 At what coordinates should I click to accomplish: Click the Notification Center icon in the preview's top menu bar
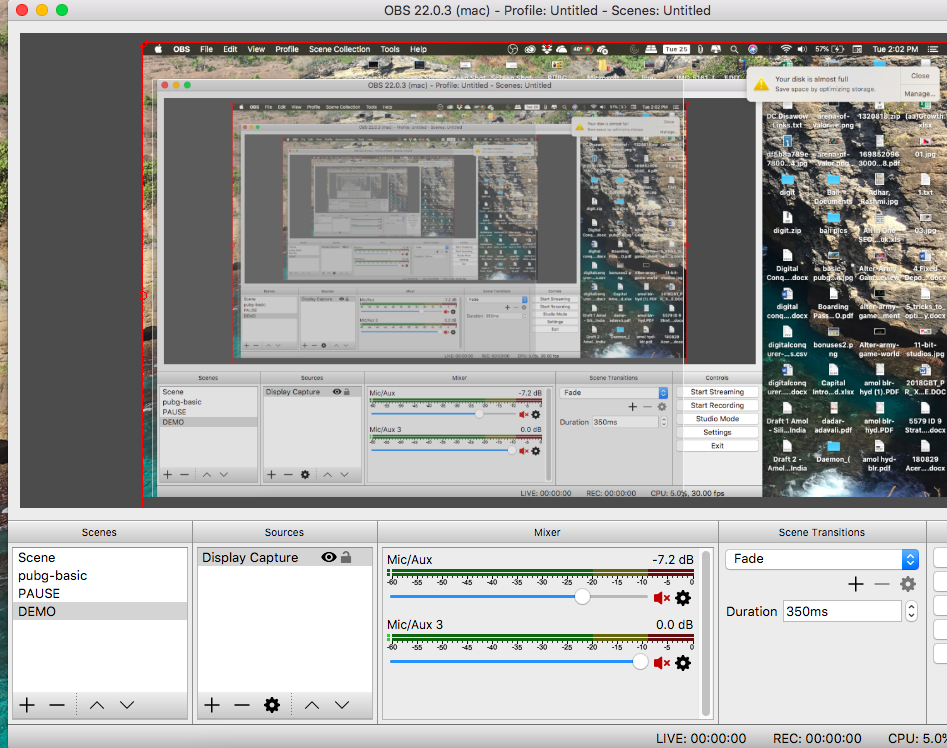click(x=933, y=50)
